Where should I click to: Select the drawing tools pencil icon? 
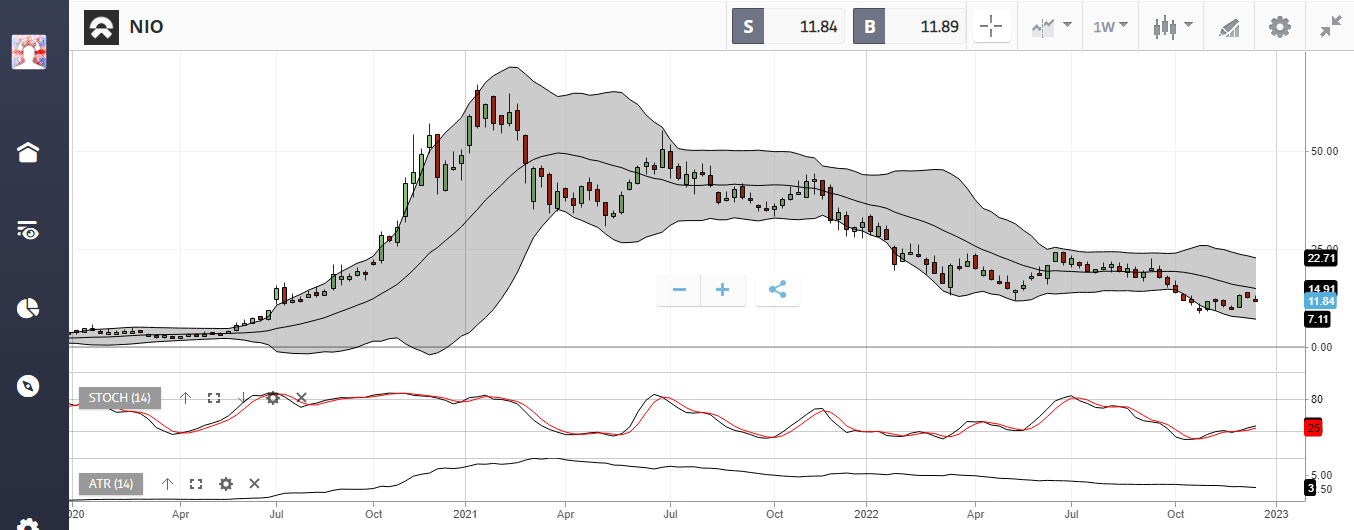pos(1229,27)
